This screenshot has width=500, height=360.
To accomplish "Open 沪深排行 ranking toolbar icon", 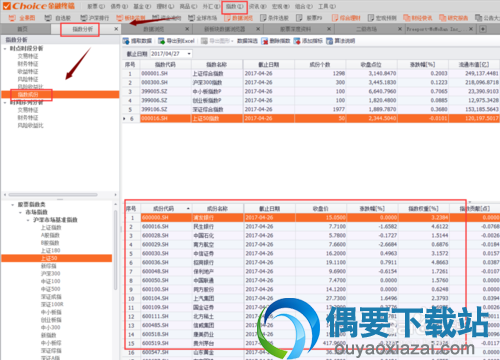I will (95, 18).
